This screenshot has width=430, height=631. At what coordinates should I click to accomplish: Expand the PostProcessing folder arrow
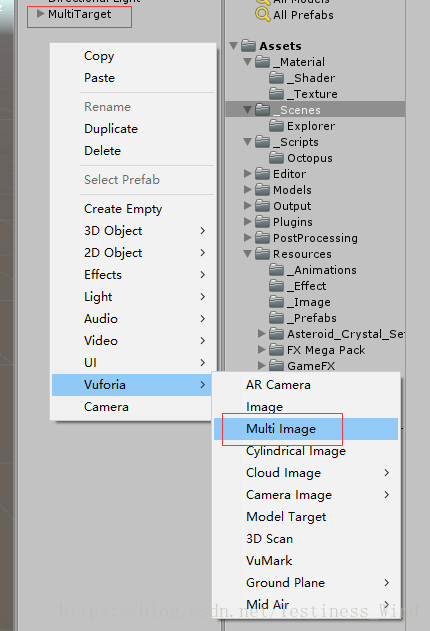247,237
